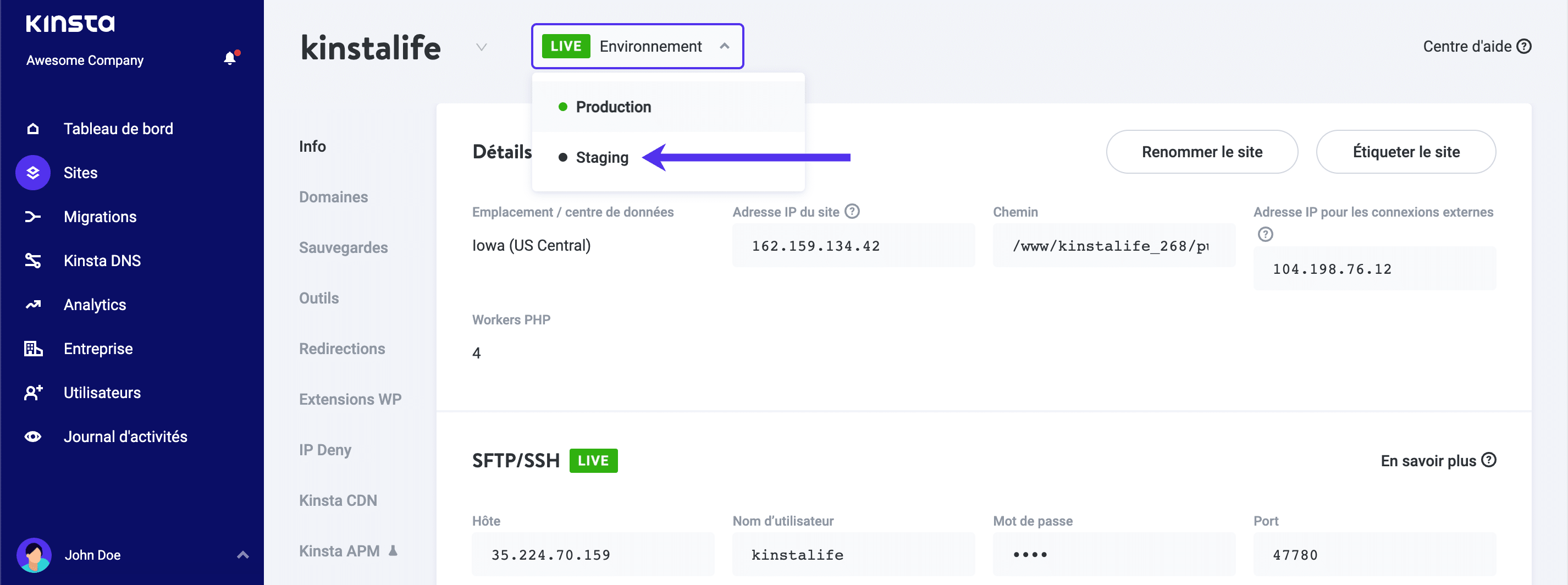Screen dimensions: 1568x585
Task: Click the Kinsta logo
Action: pyautogui.click(x=70, y=23)
